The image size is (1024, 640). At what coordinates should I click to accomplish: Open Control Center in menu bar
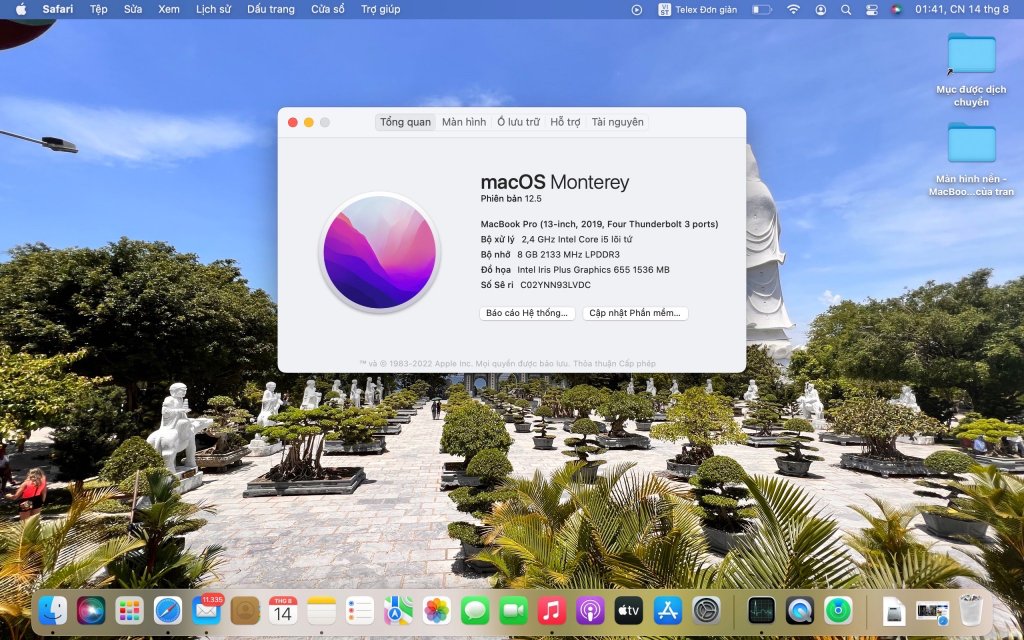coord(871,9)
